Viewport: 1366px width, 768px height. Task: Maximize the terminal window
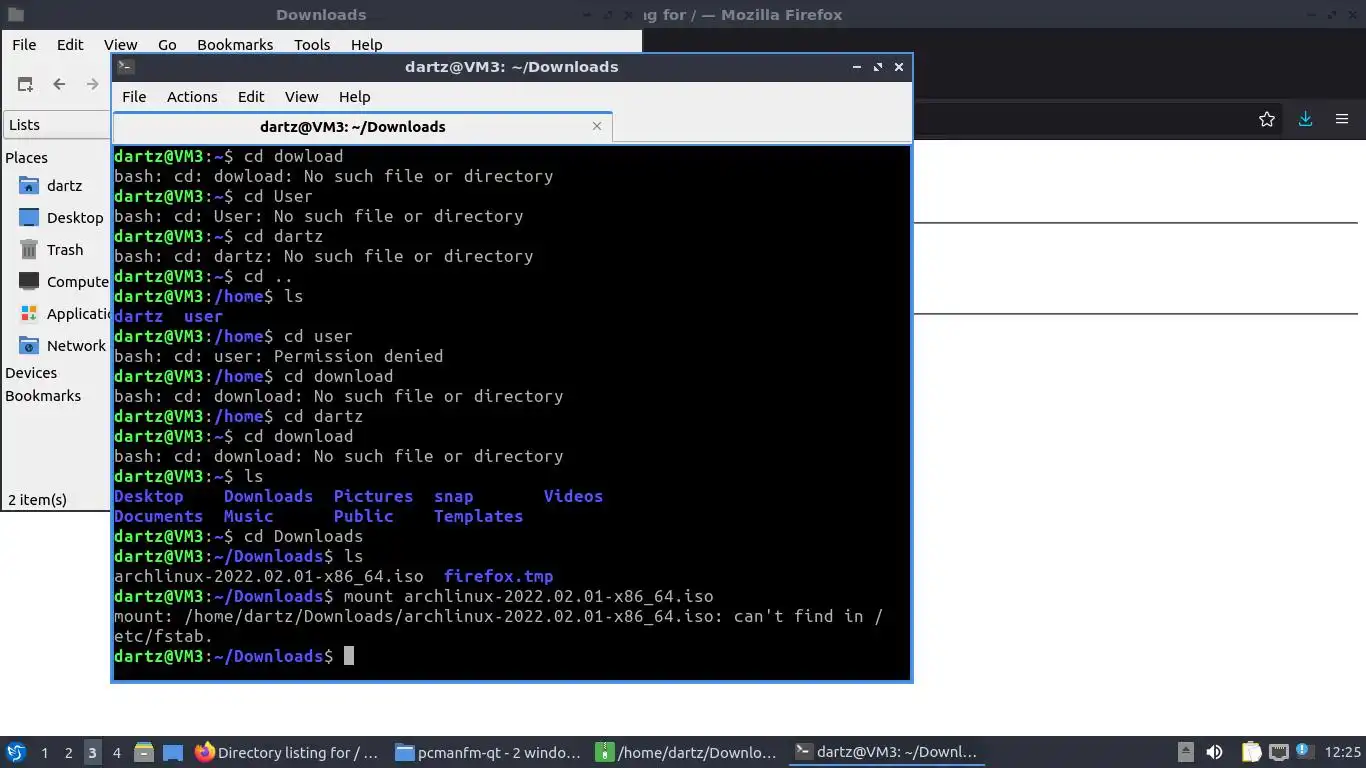(x=877, y=67)
